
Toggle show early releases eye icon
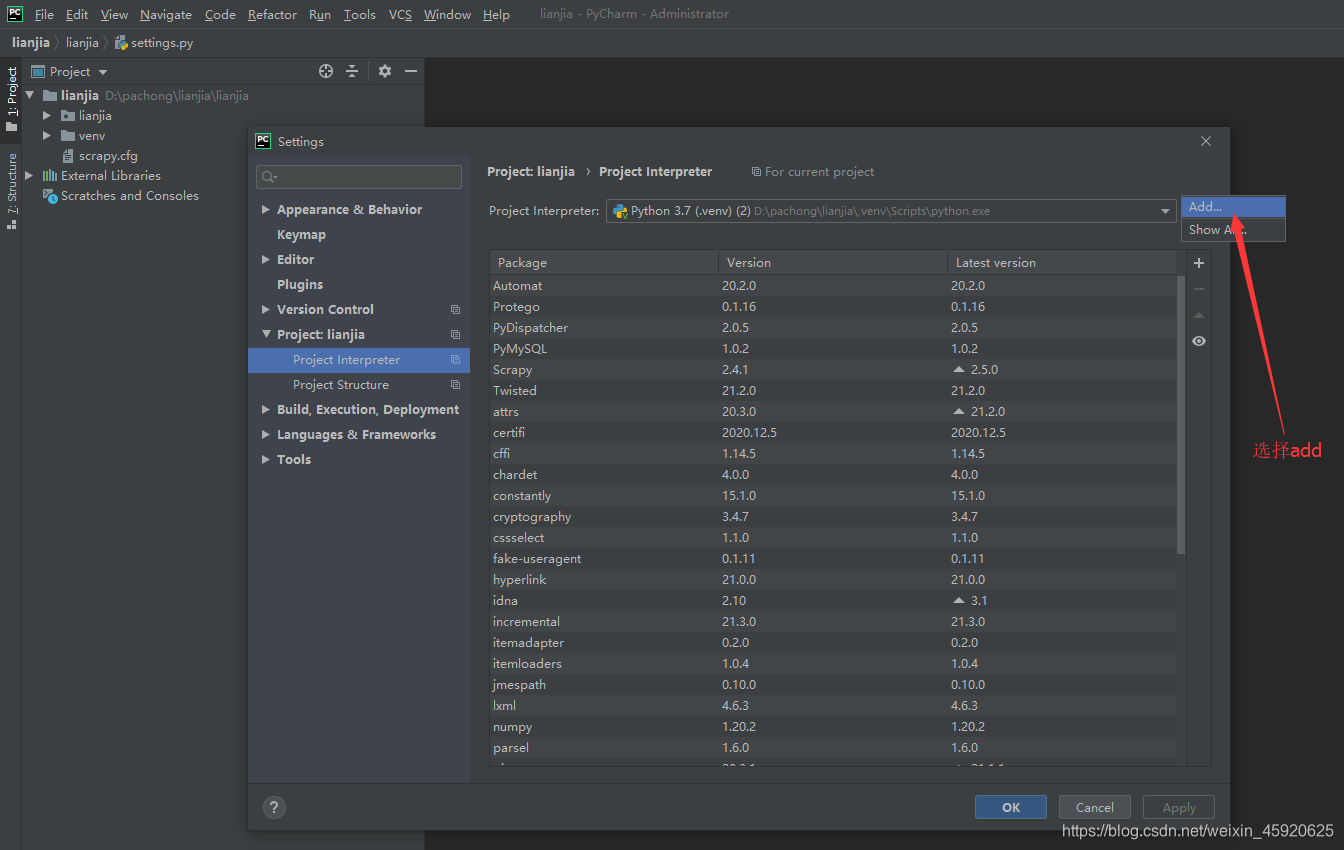point(1199,341)
